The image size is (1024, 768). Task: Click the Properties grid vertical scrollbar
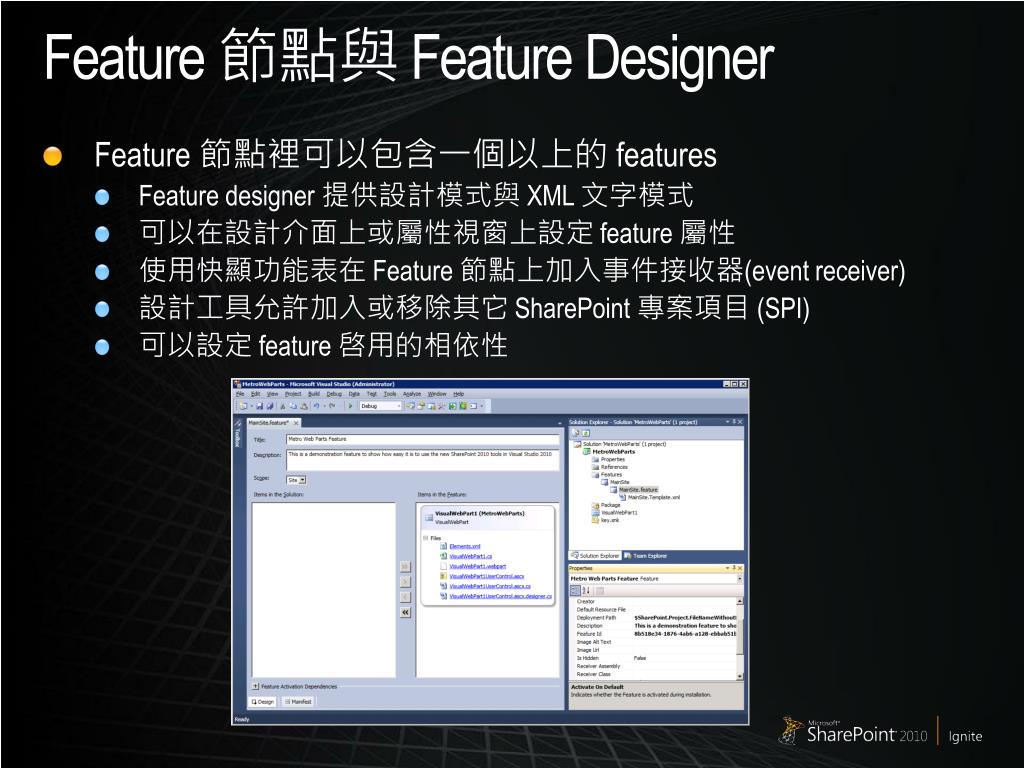pos(740,638)
